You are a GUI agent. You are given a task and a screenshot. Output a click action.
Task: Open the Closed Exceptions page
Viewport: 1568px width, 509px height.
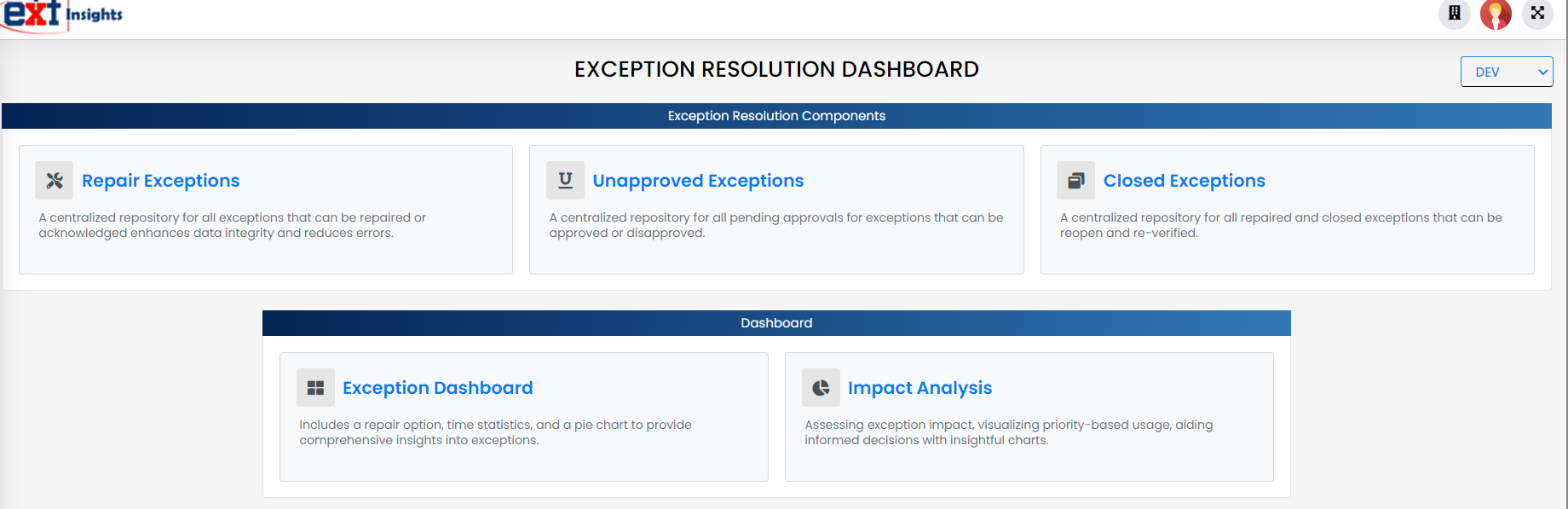pyautogui.click(x=1185, y=180)
